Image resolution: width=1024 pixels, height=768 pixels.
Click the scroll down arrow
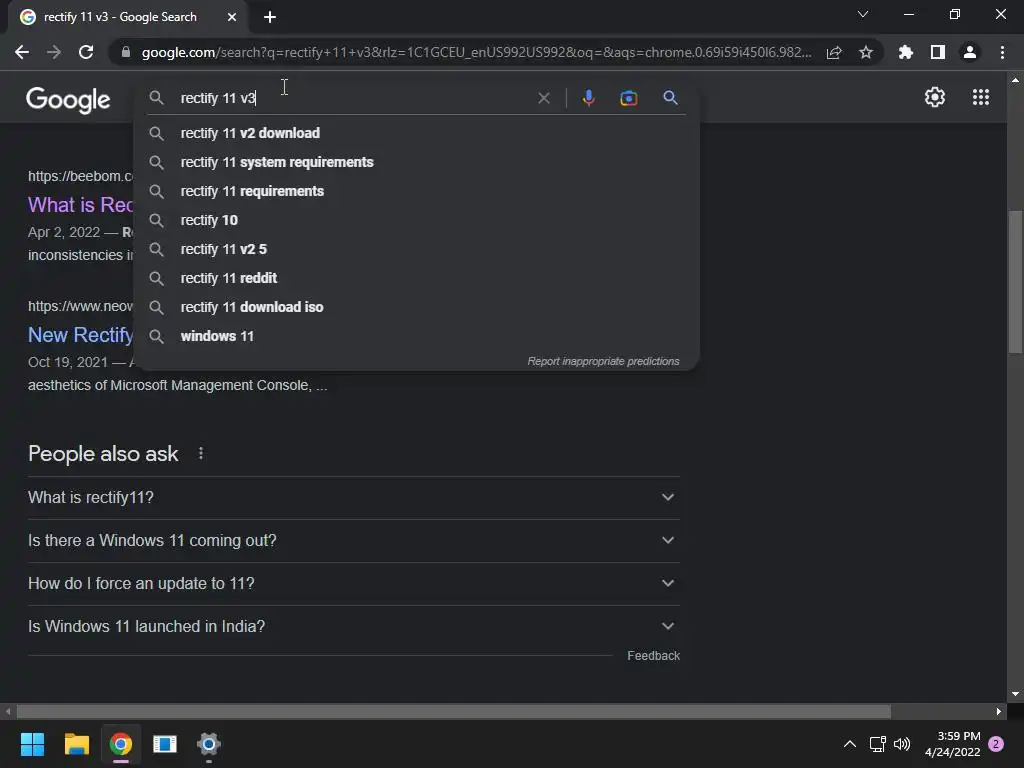pos(1015,694)
